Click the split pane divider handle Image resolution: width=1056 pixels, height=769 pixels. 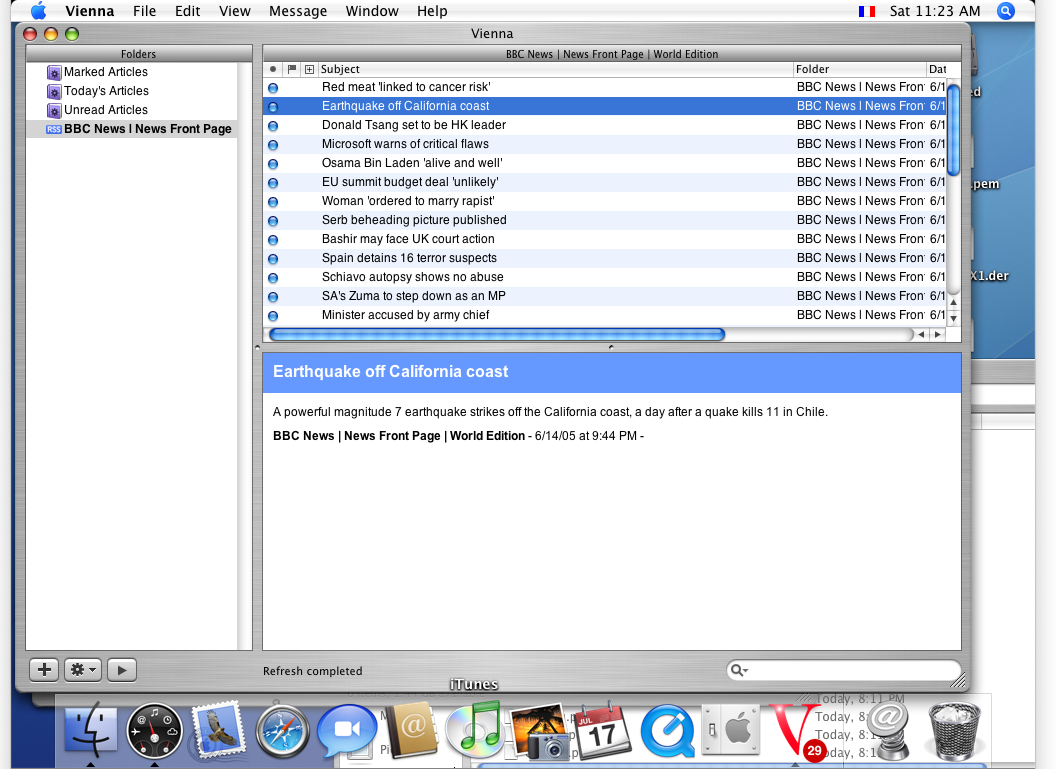(x=611, y=347)
